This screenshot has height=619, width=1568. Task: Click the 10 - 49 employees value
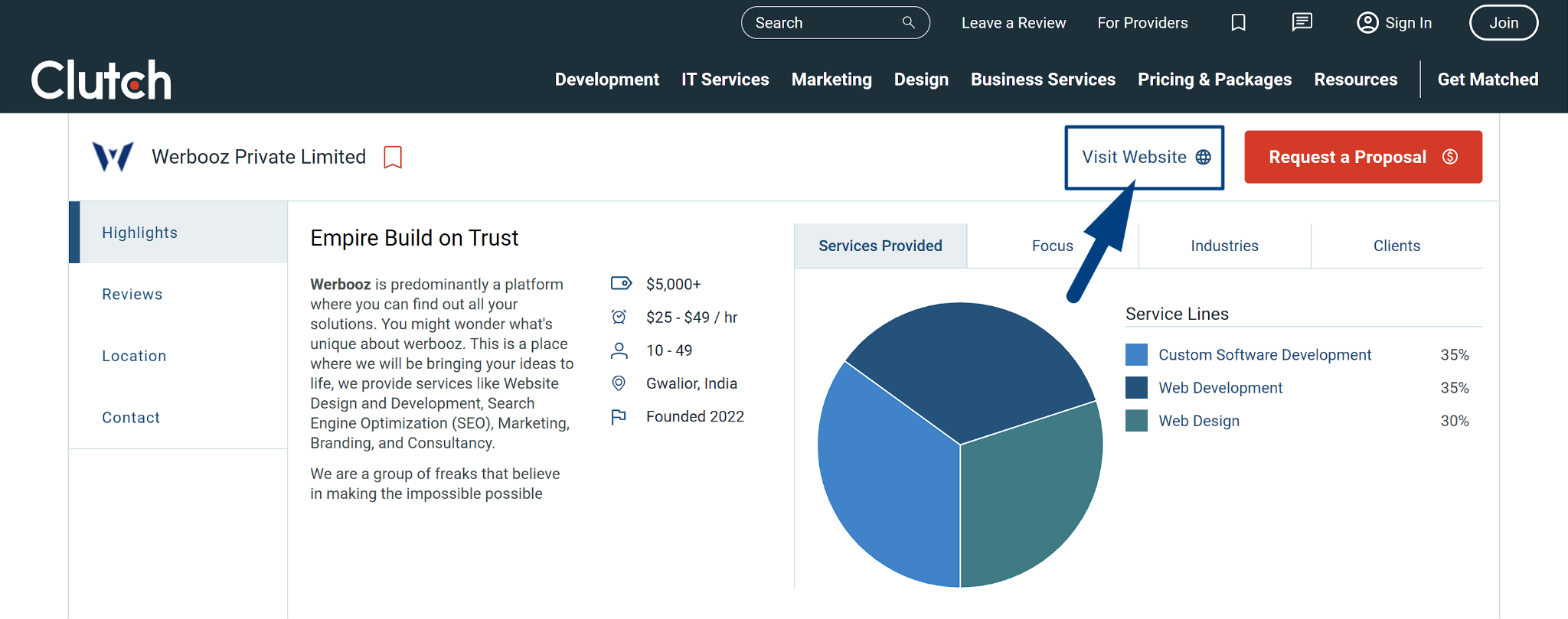[669, 350]
